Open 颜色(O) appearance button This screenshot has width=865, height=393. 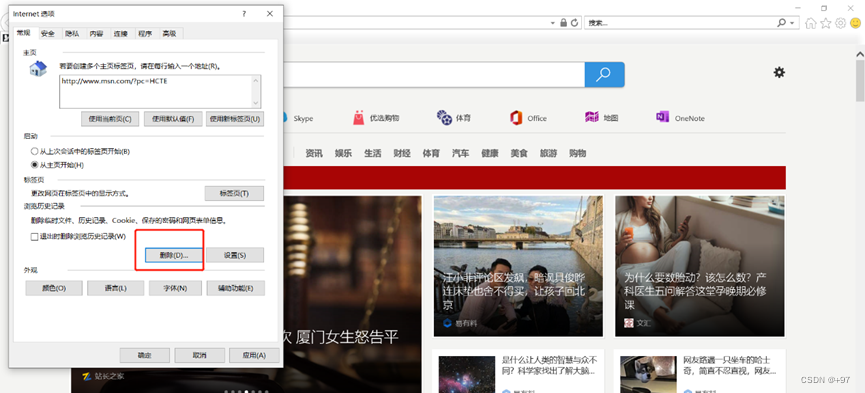(54, 288)
